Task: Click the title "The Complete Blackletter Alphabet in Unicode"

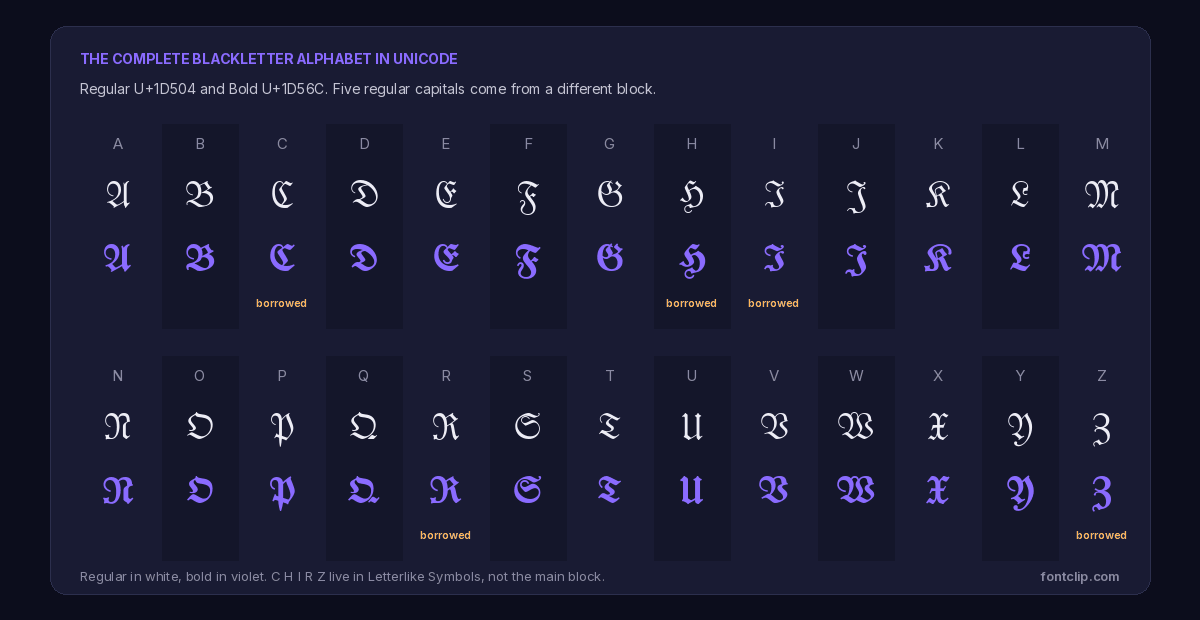Action: [x=269, y=59]
